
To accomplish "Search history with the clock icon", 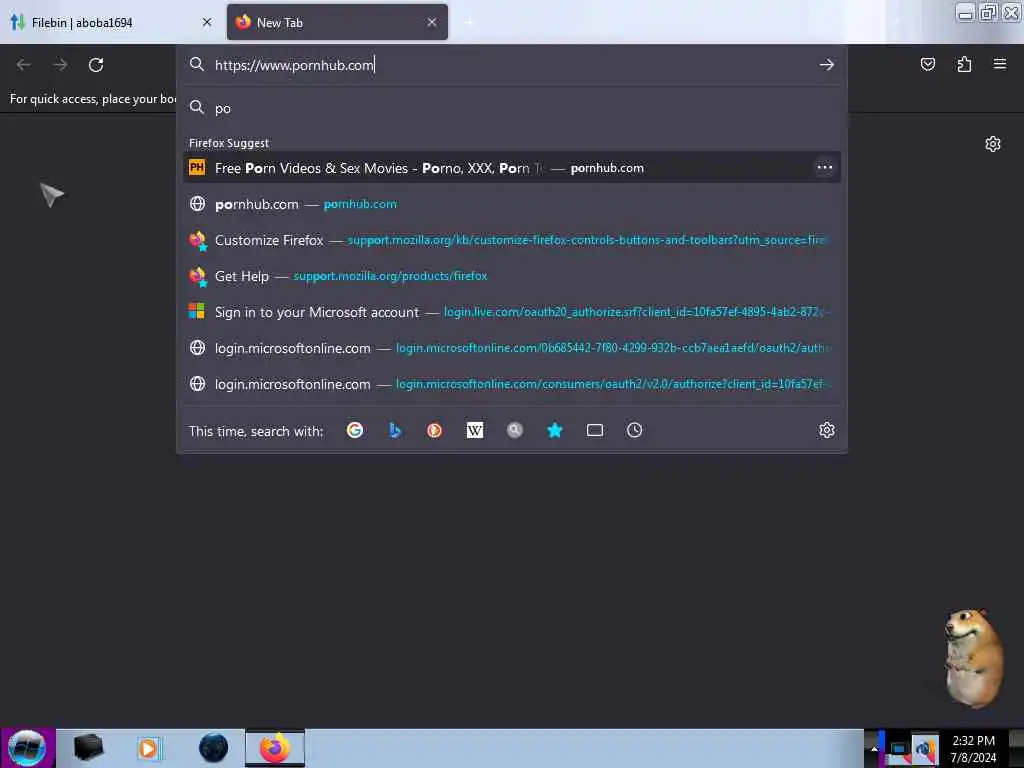I will (635, 430).
